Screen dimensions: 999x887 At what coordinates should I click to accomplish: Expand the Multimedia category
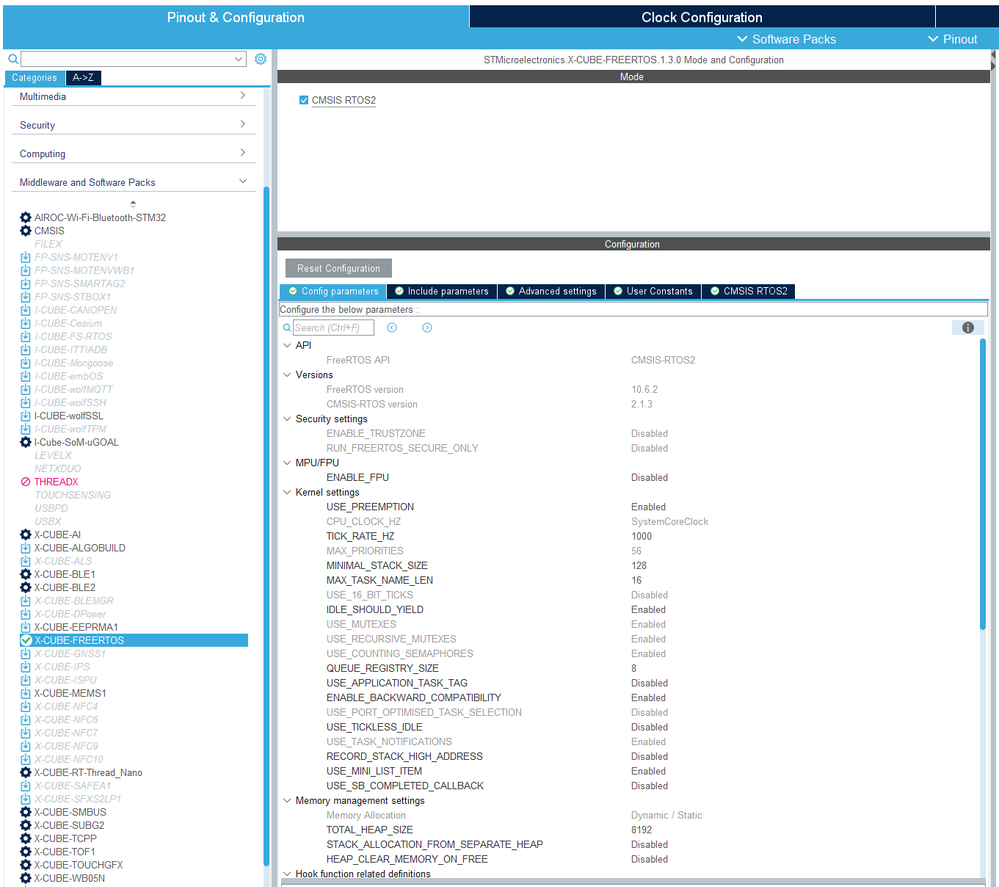243,95
